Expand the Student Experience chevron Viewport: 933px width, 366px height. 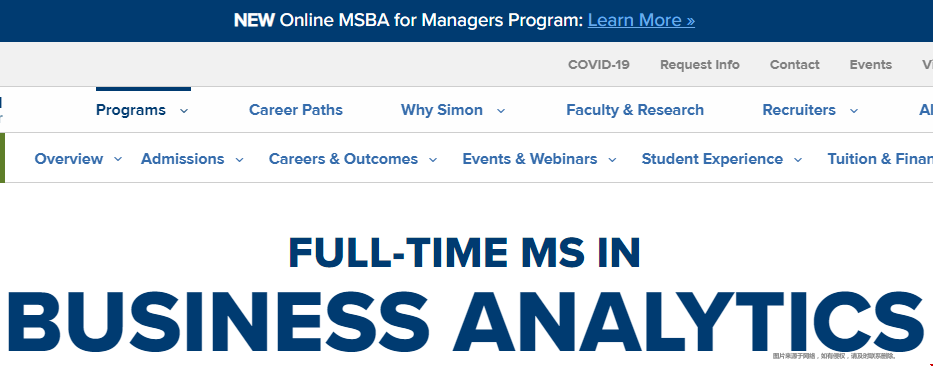point(798,159)
